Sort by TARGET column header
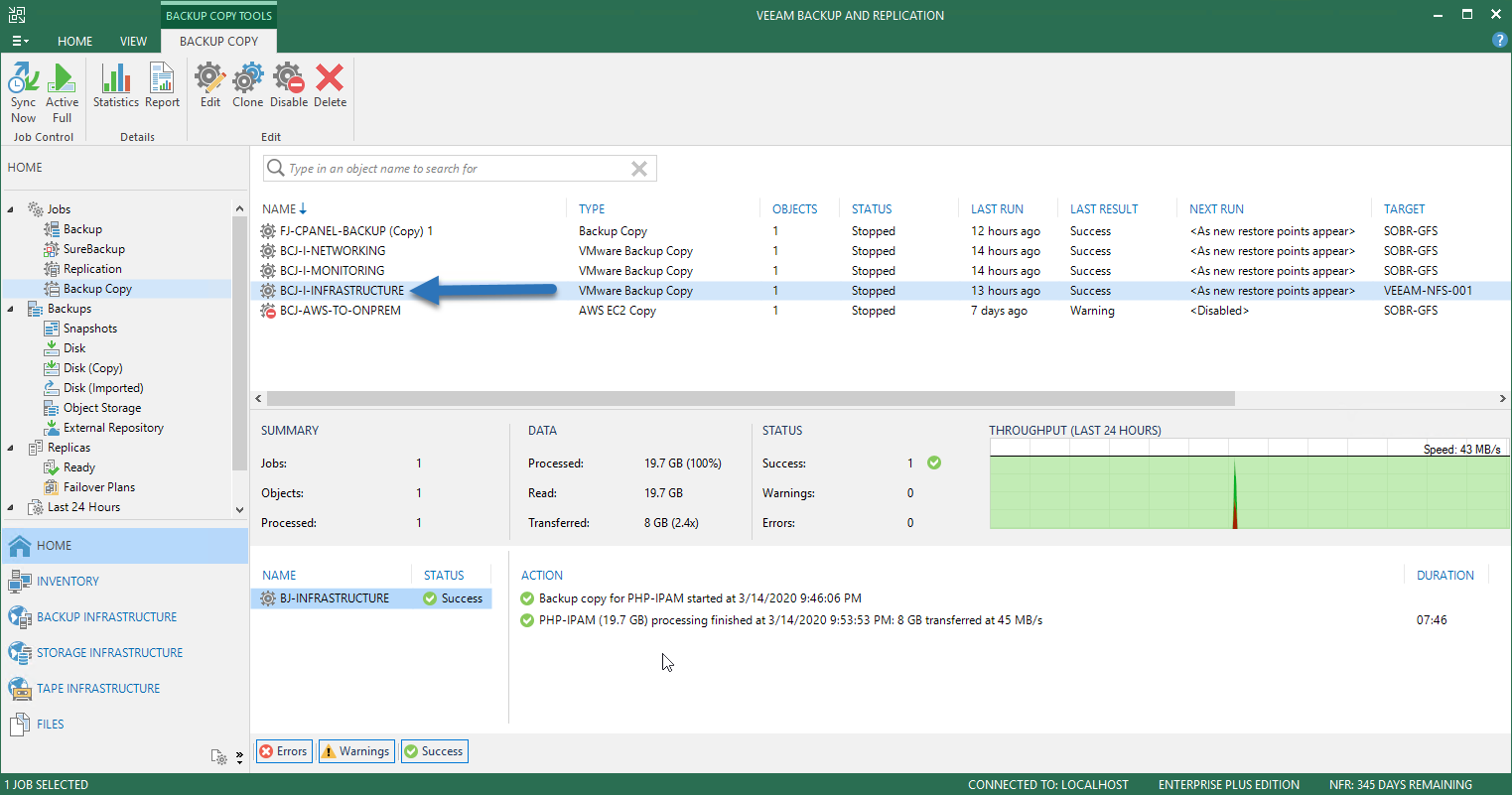 [1404, 209]
